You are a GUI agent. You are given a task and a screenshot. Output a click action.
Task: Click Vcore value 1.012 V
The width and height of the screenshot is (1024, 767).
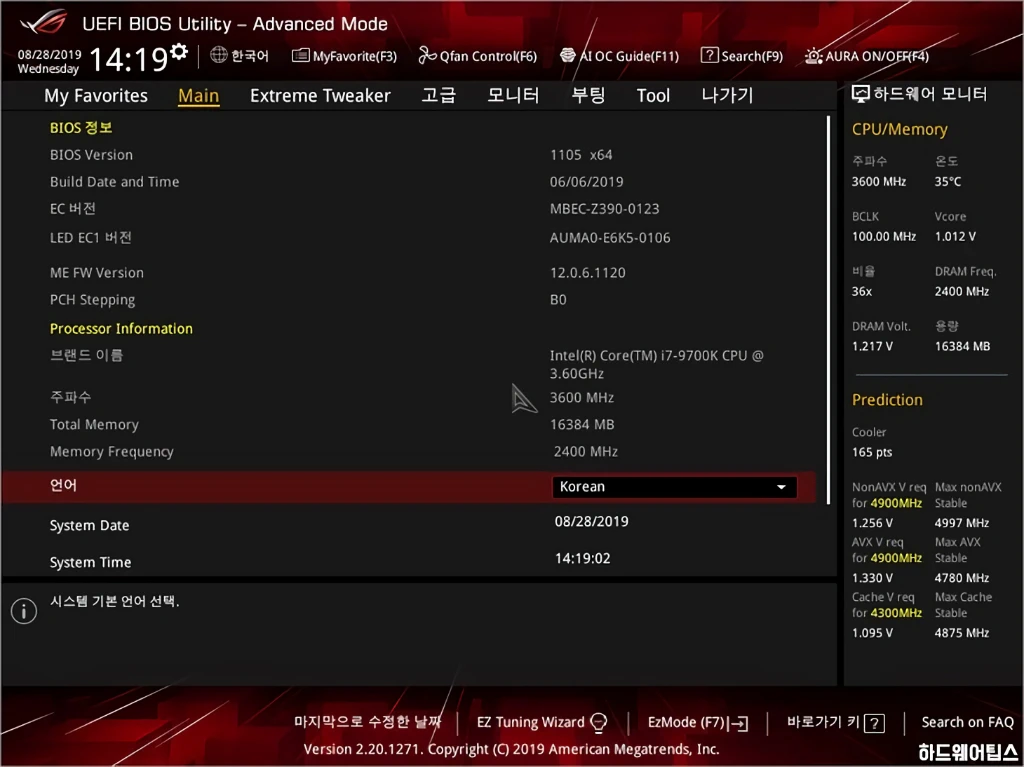[955, 237]
